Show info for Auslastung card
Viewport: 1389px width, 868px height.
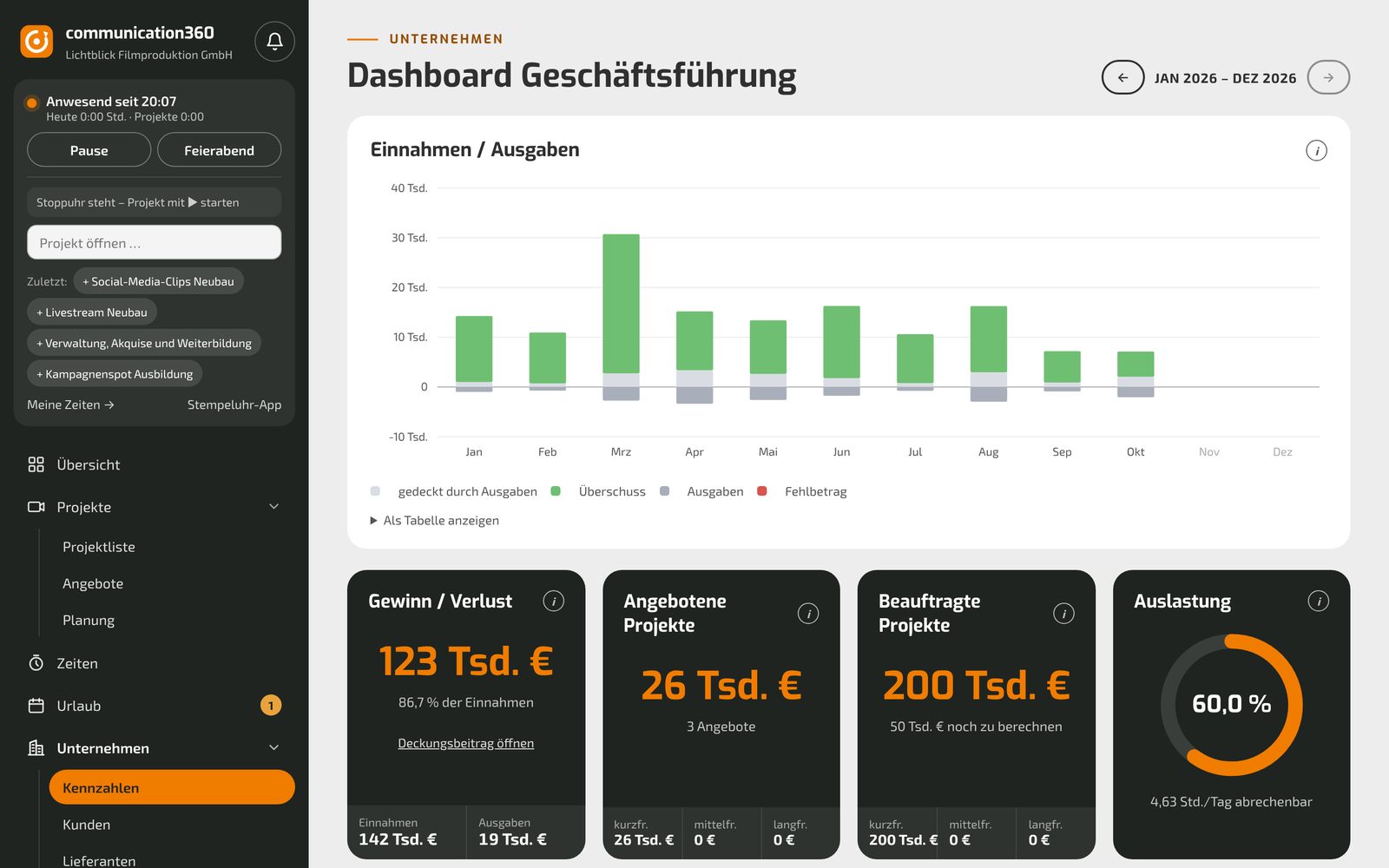[1318, 601]
